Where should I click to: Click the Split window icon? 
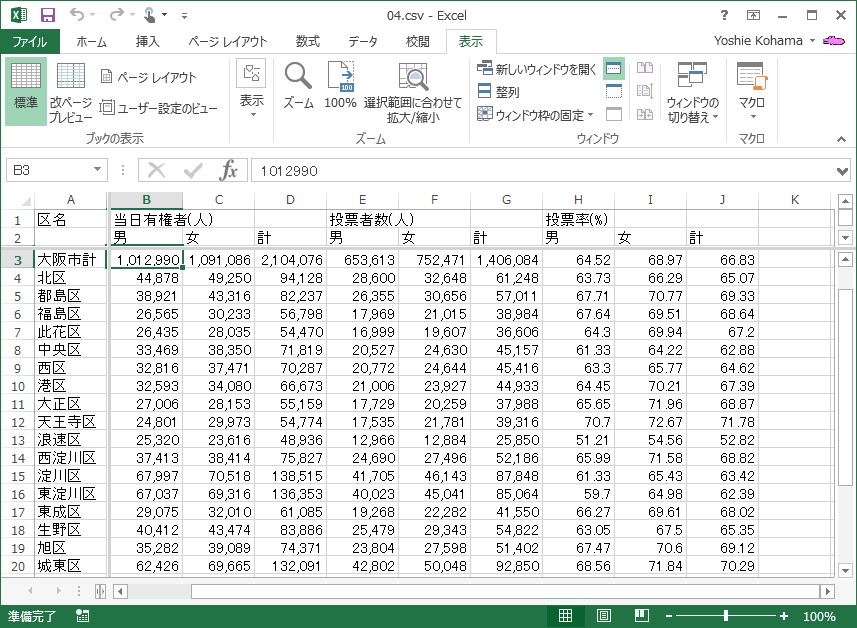[614, 69]
